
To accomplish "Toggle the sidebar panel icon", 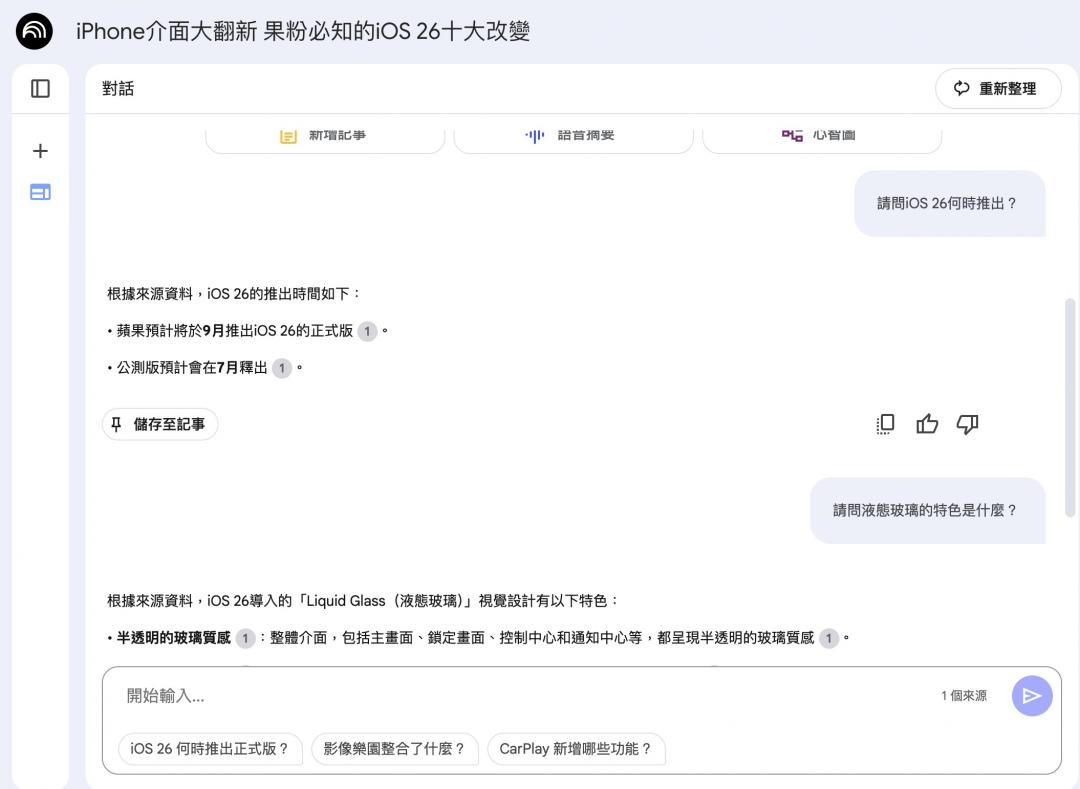I will pos(40,89).
